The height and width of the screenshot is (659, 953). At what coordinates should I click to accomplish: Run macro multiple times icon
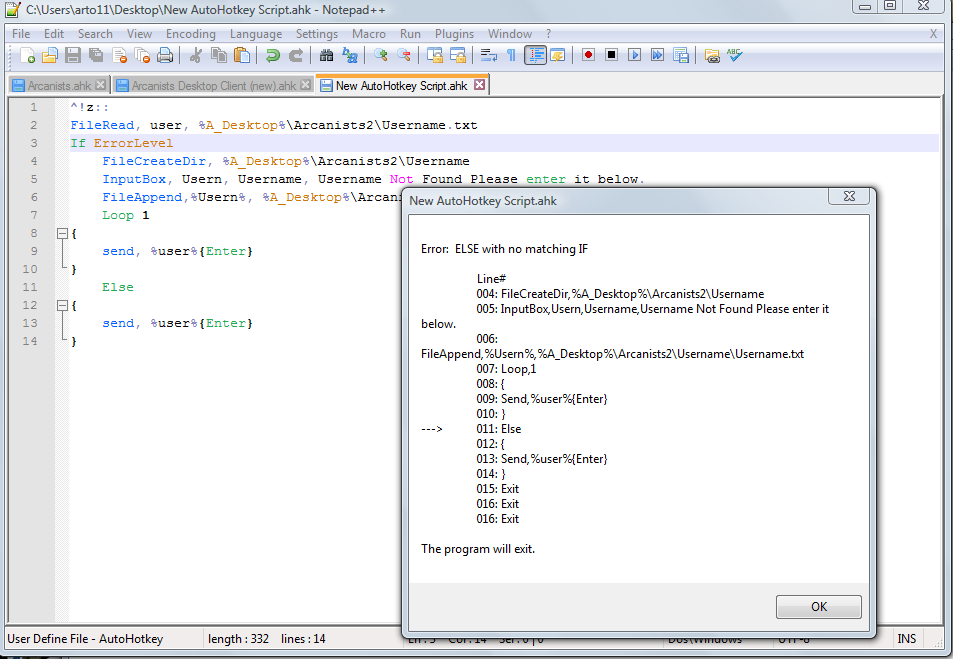tap(658, 55)
